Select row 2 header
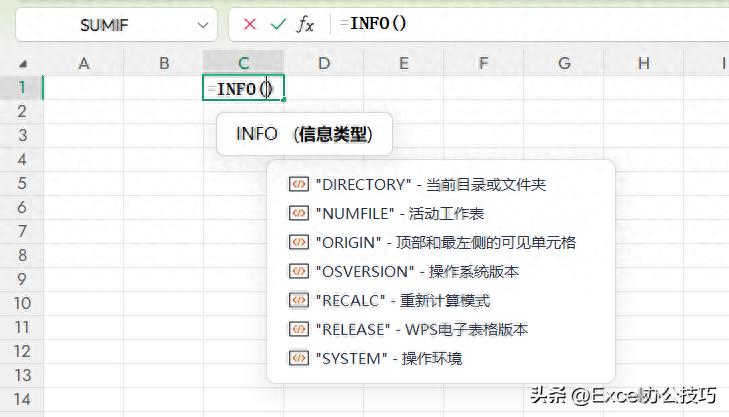Screen dimensions: 729x417 point(22,111)
